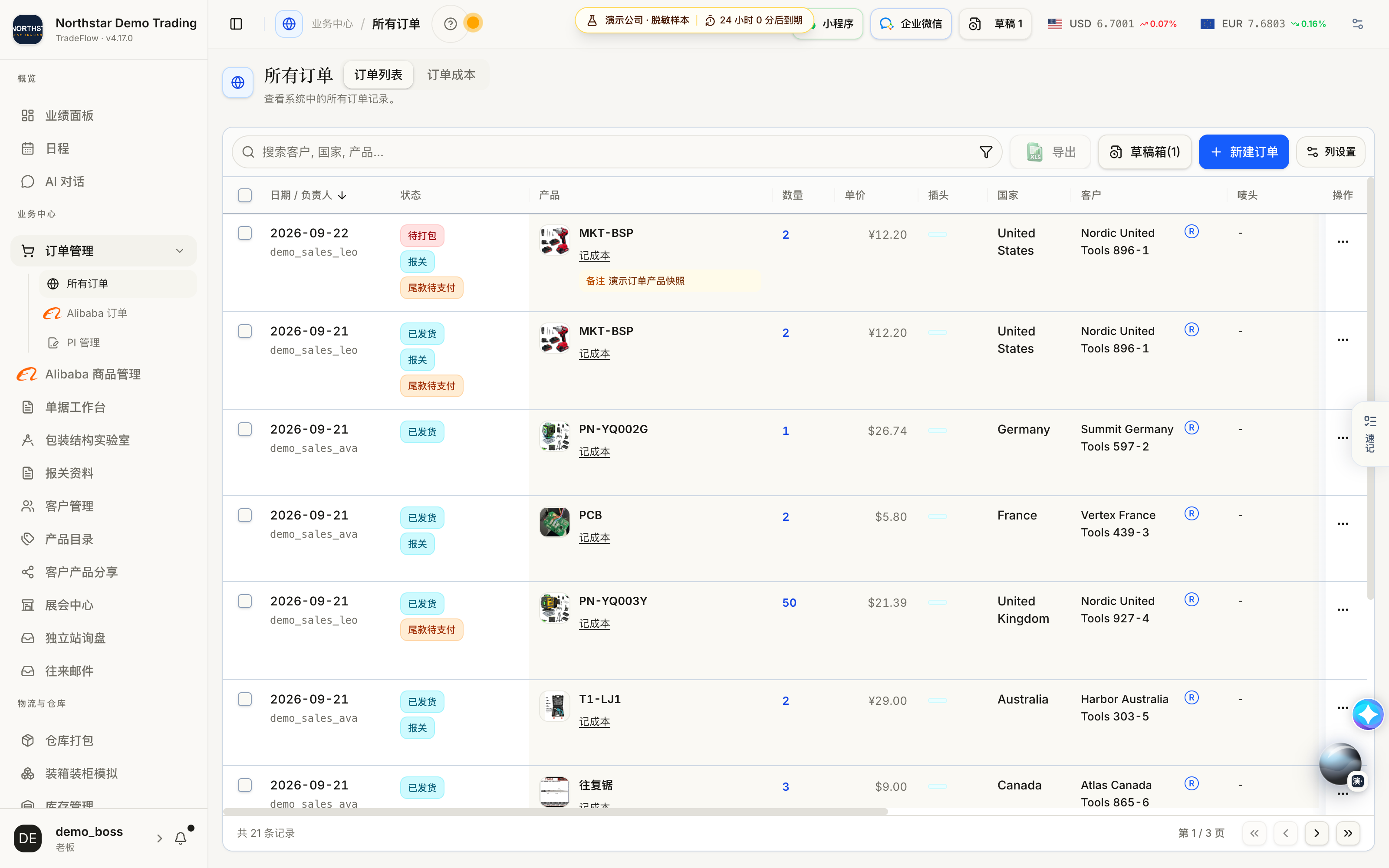Screen dimensions: 1389x868
Task: Check the PCB order row
Action: pyautogui.click(x=244, y=516)
